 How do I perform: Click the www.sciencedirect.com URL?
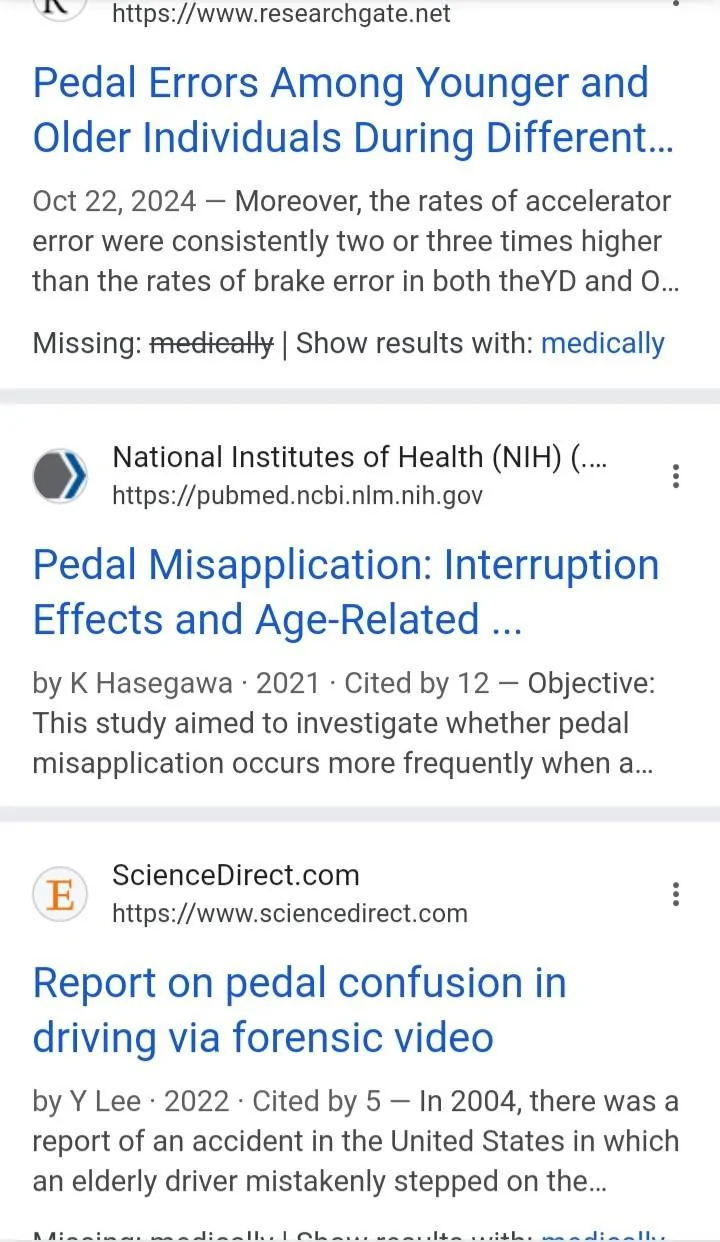tap(290, 913)
